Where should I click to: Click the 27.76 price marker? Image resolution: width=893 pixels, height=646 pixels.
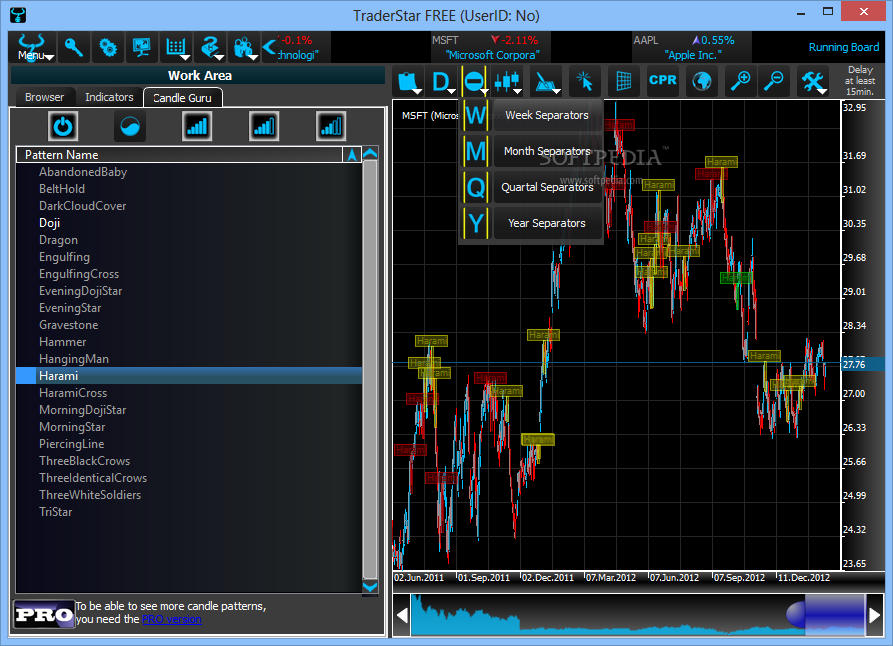(862, 364)
